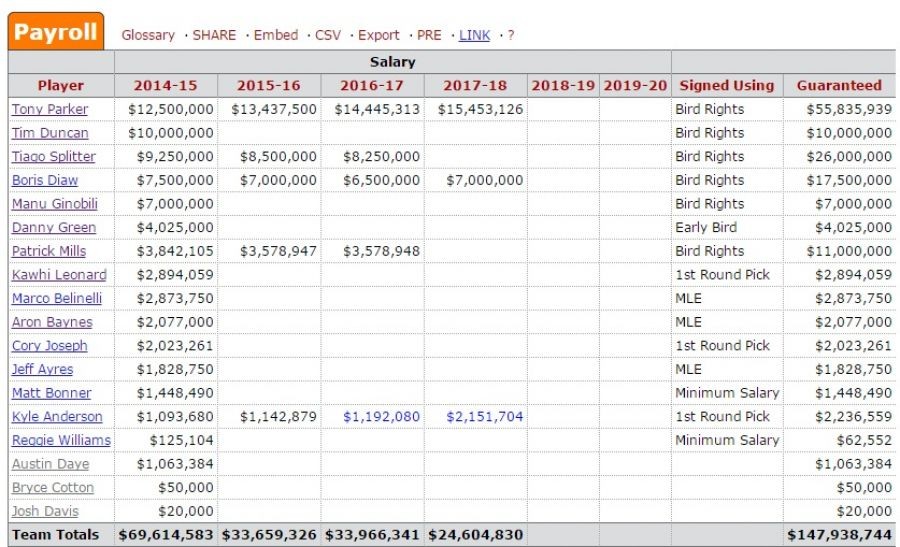This screenshot has width=900, height=547.
Task: Sort by the Guaranteed column header
Action: [x=839, y=86]
